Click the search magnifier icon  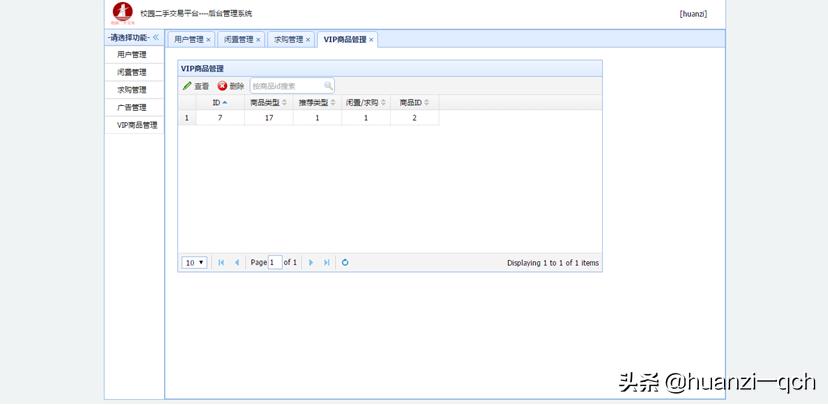click(x=328, y=86)
